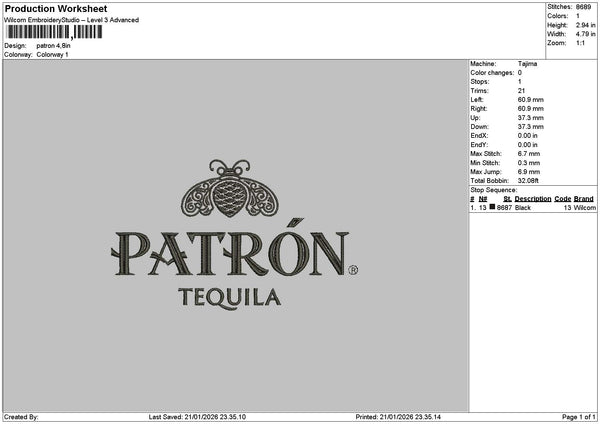Image resolution: width=600 pixels, height=424 pixels.
Task: Click the 'Production Worksheet' title
Action: (56, 8)
